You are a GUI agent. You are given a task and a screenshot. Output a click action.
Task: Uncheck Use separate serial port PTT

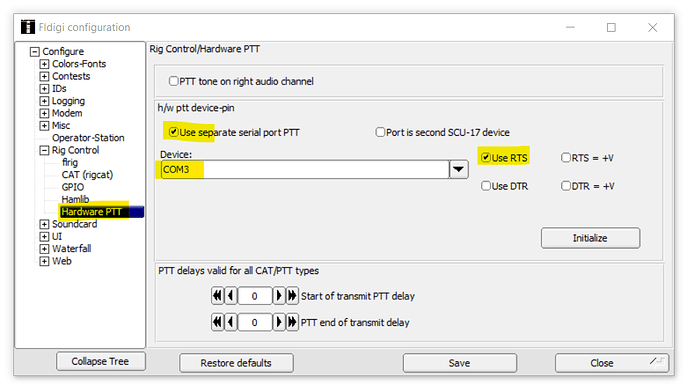173,132
